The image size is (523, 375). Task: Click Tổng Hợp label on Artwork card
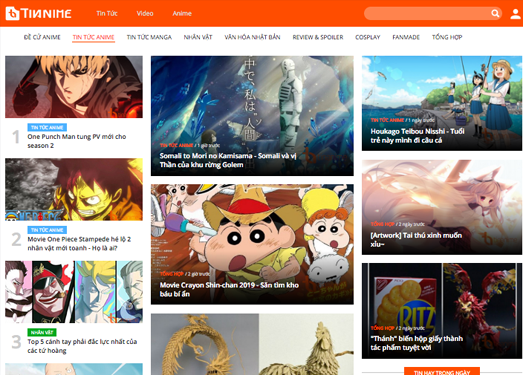pos(383,224)
